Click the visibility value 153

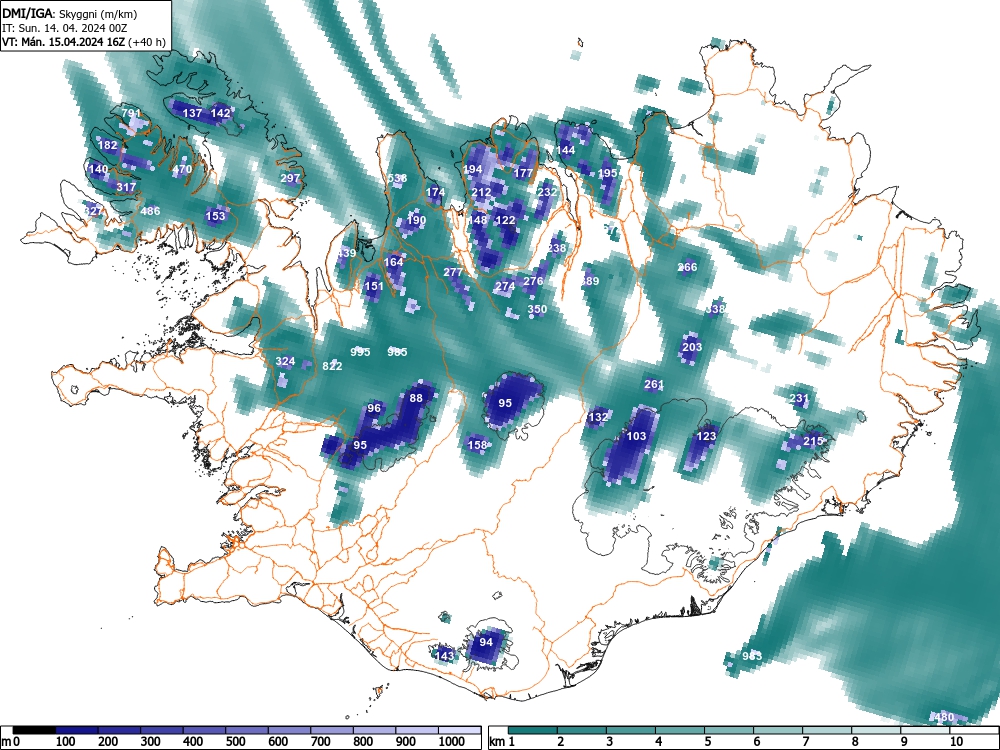(216, 216)
